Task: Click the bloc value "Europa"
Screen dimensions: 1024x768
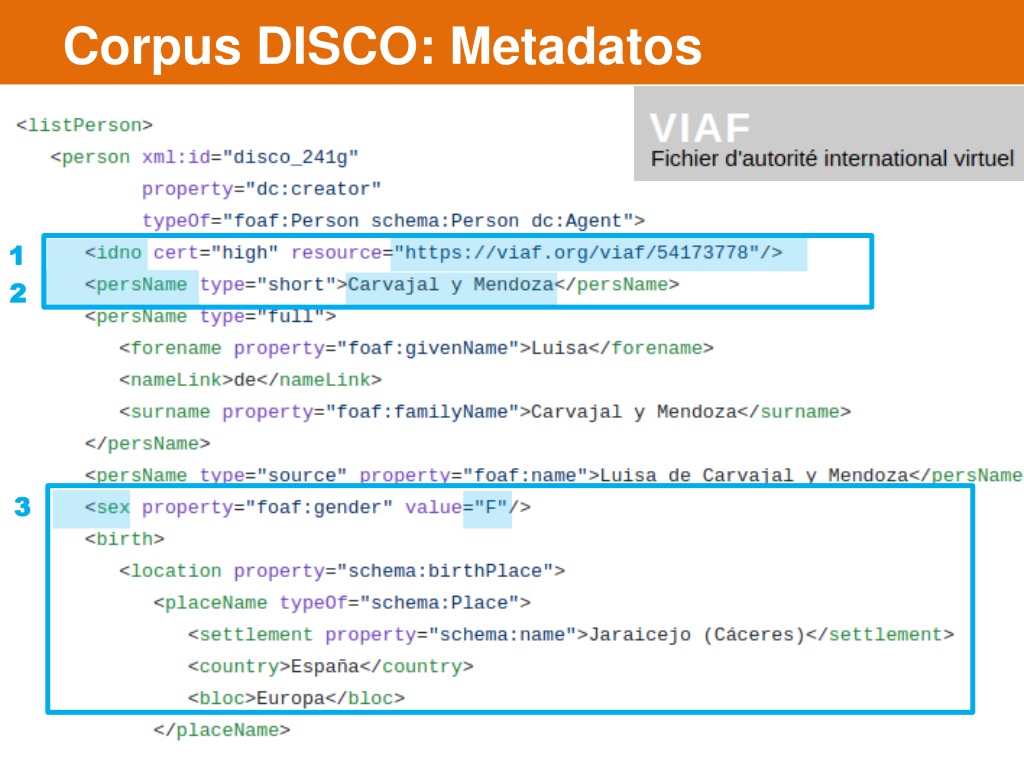Action: point(291,699)
